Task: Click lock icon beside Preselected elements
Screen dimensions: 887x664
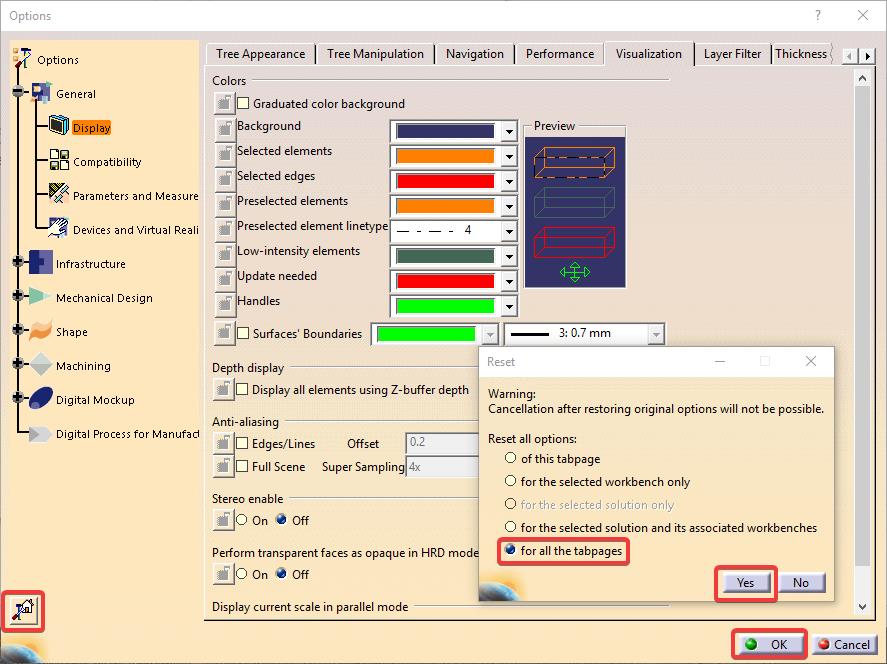Action: click(225, 203)
